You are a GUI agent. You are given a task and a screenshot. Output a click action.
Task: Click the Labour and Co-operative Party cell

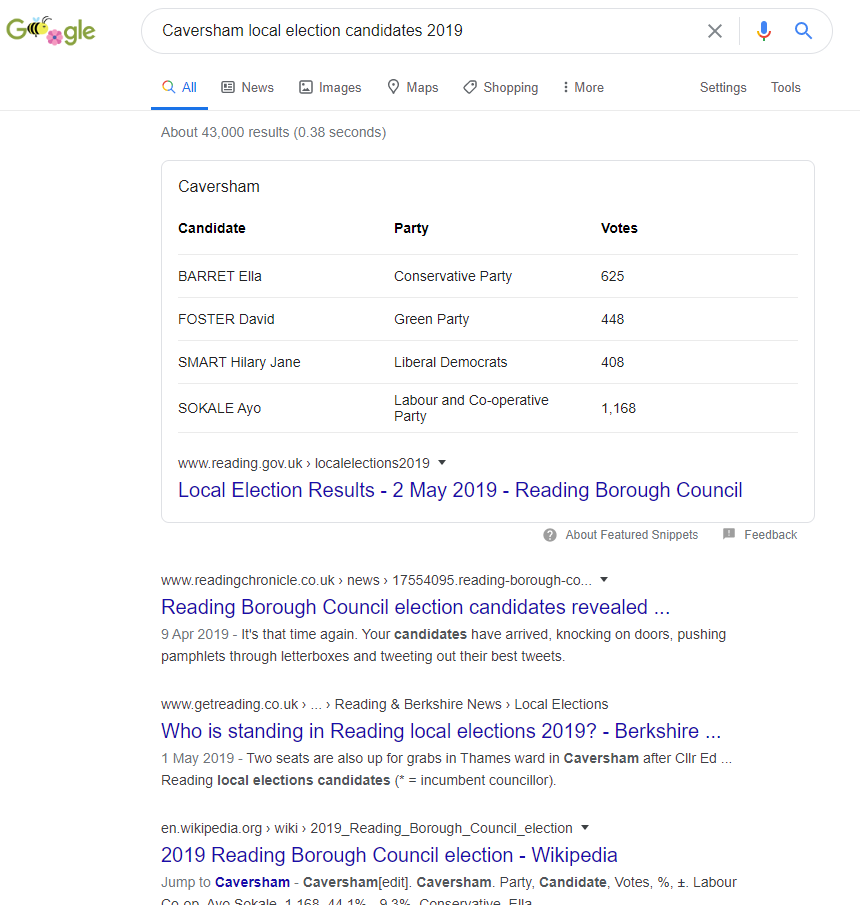[x=472, y=408]
